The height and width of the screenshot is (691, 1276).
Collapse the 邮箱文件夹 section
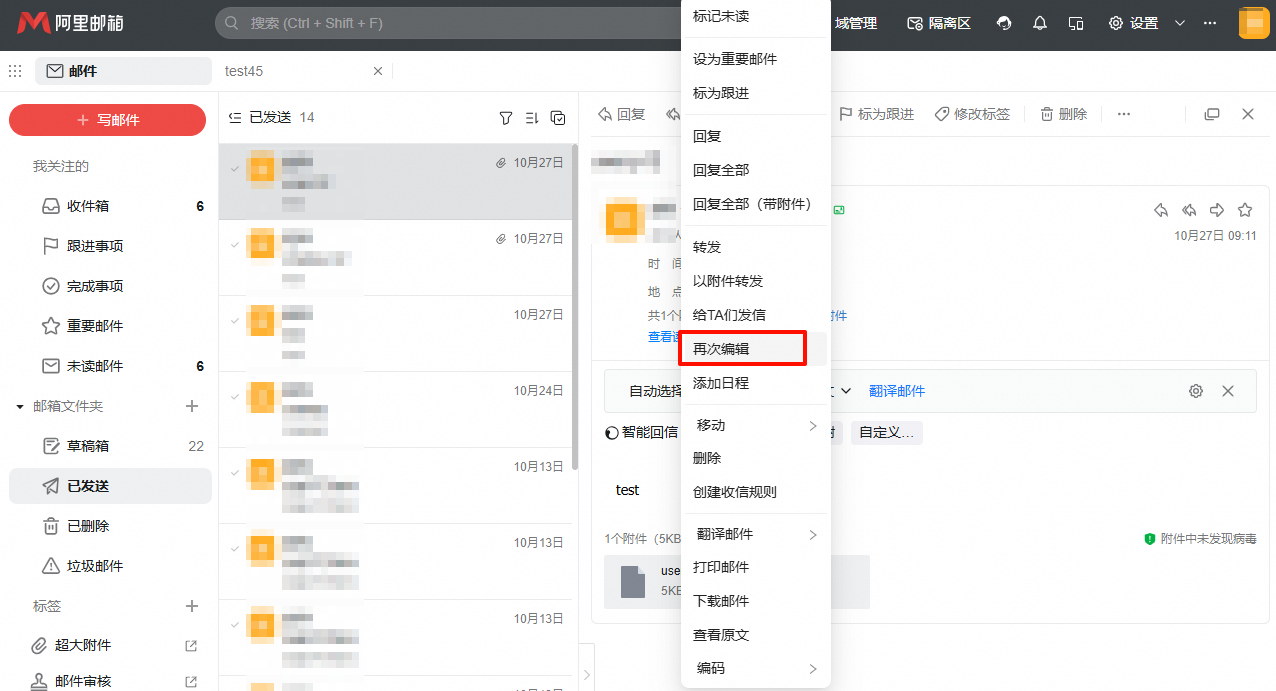(20, 407)
